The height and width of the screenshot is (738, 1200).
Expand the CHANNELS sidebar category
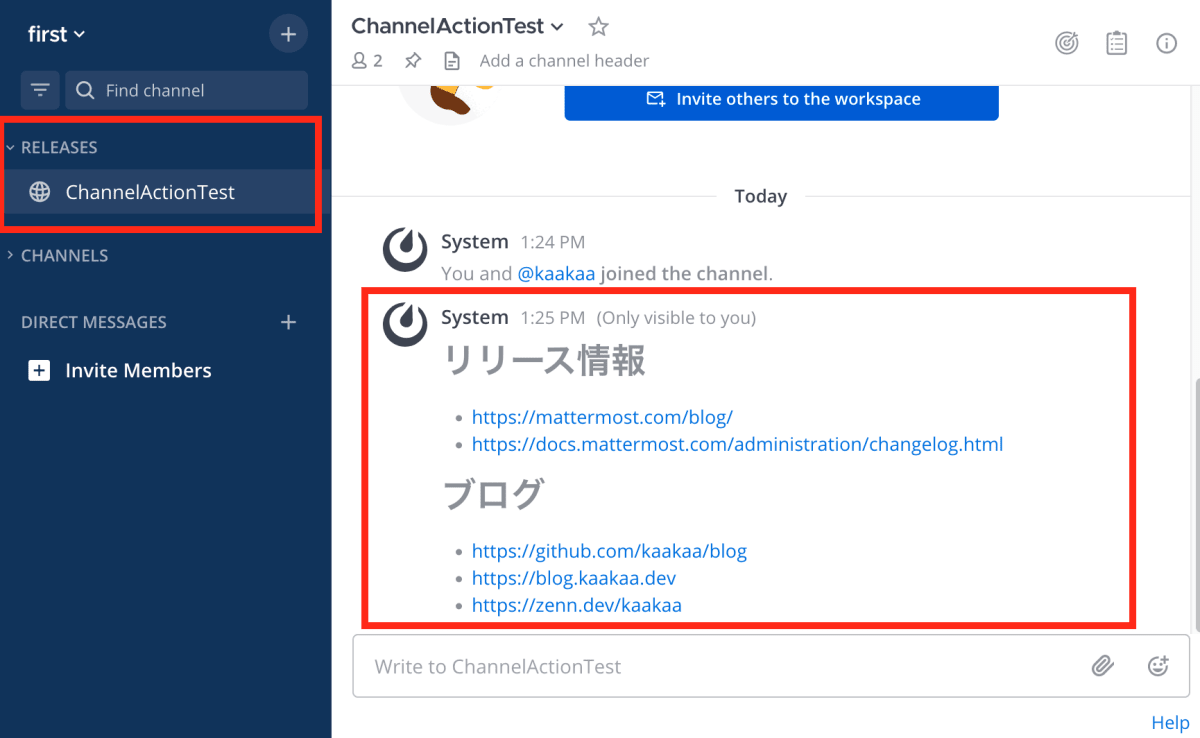(x=58, y=255)
